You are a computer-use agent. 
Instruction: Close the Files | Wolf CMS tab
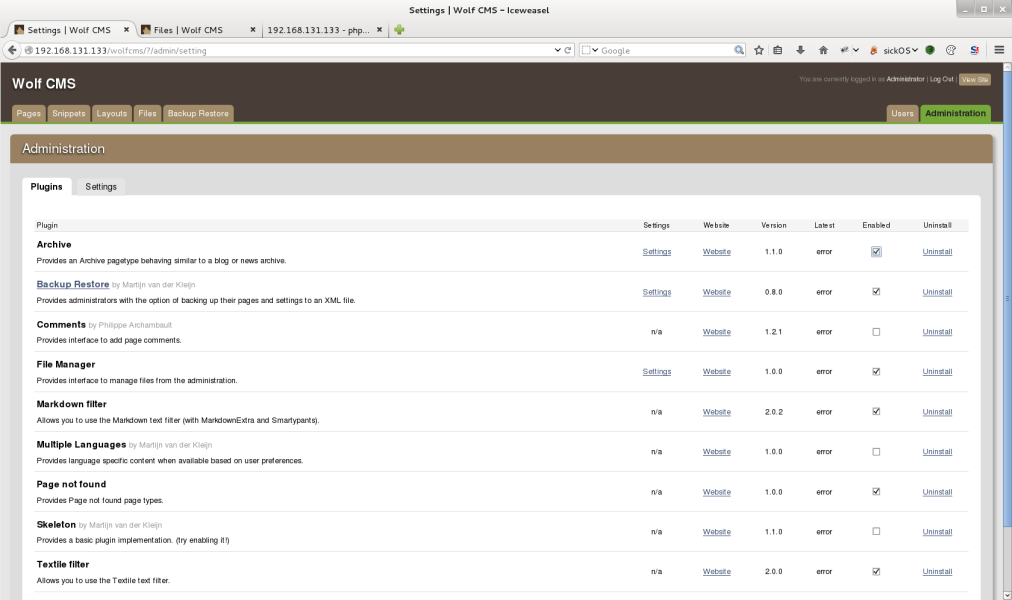[253, 30]
